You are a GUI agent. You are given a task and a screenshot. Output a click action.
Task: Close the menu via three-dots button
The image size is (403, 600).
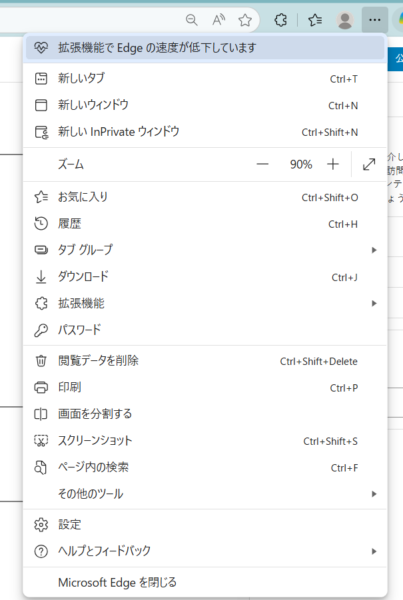(375, 20)
